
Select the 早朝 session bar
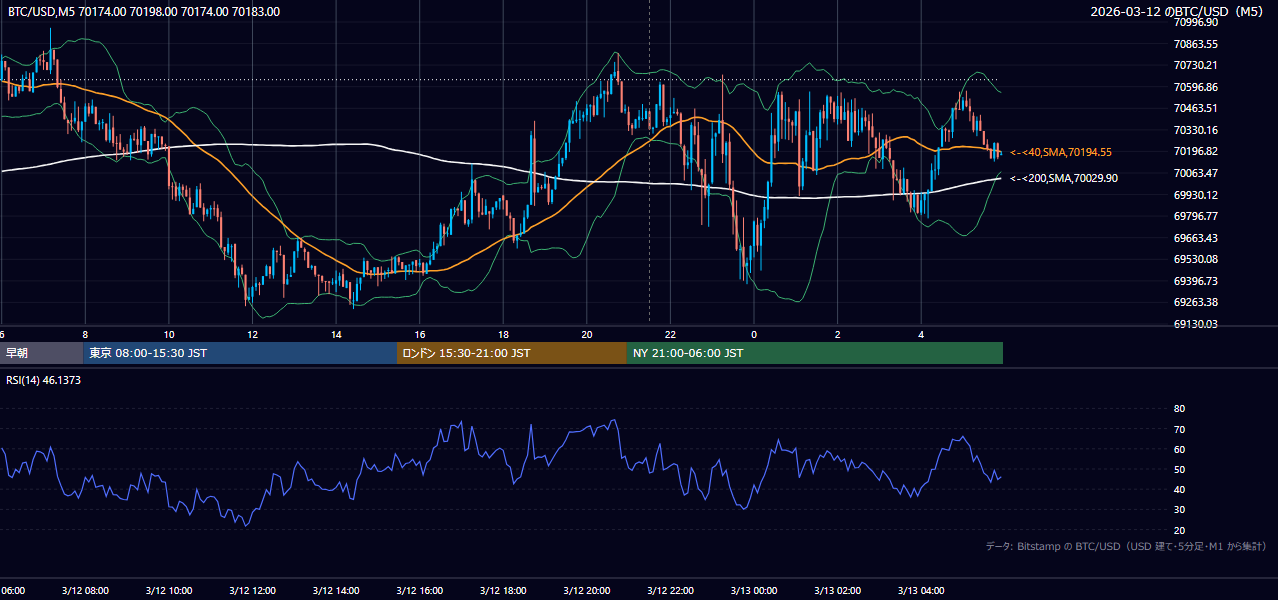pos(42,353)
